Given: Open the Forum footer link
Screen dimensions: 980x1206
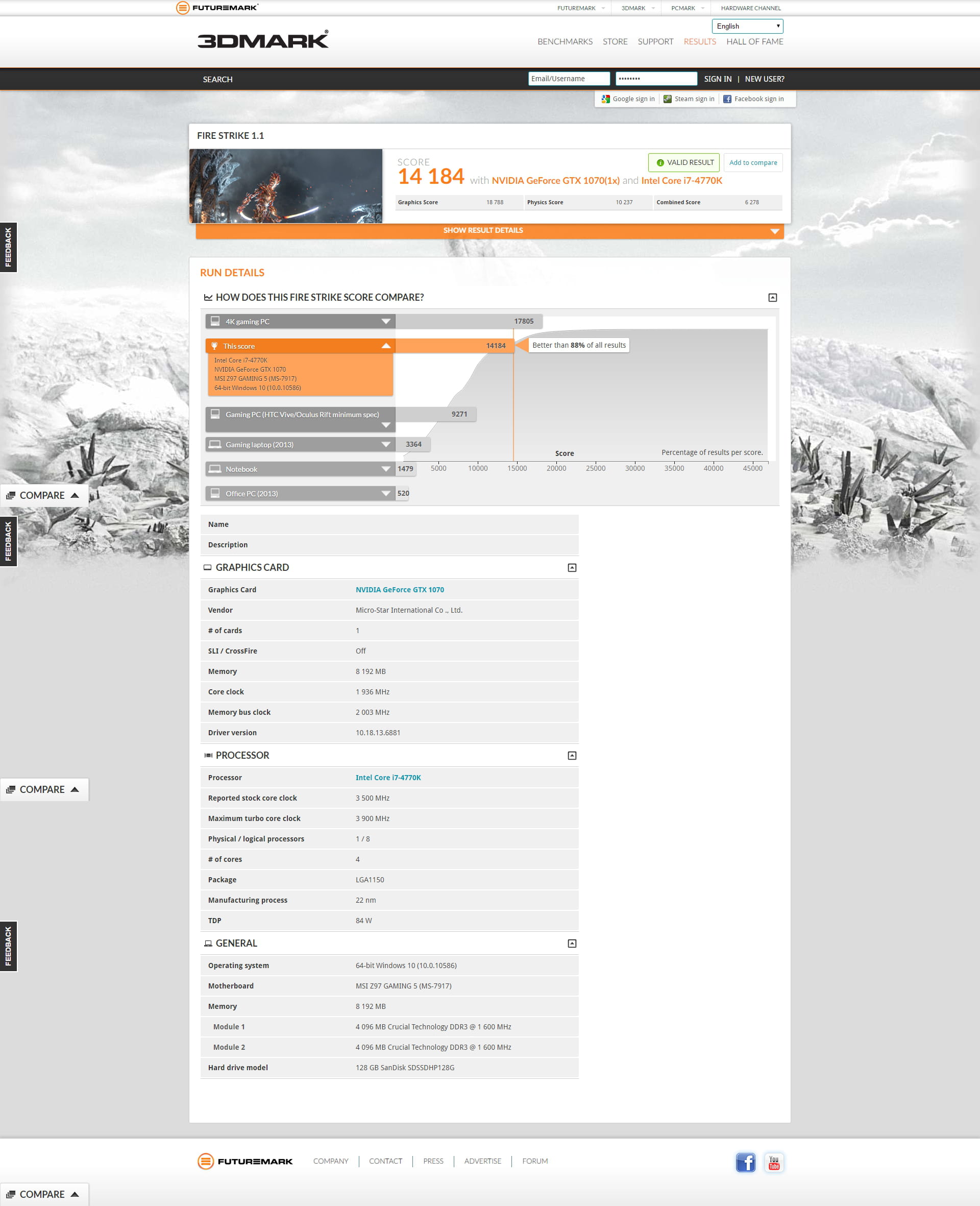Looking at the screenshot, I should (x=534, y=1161).
